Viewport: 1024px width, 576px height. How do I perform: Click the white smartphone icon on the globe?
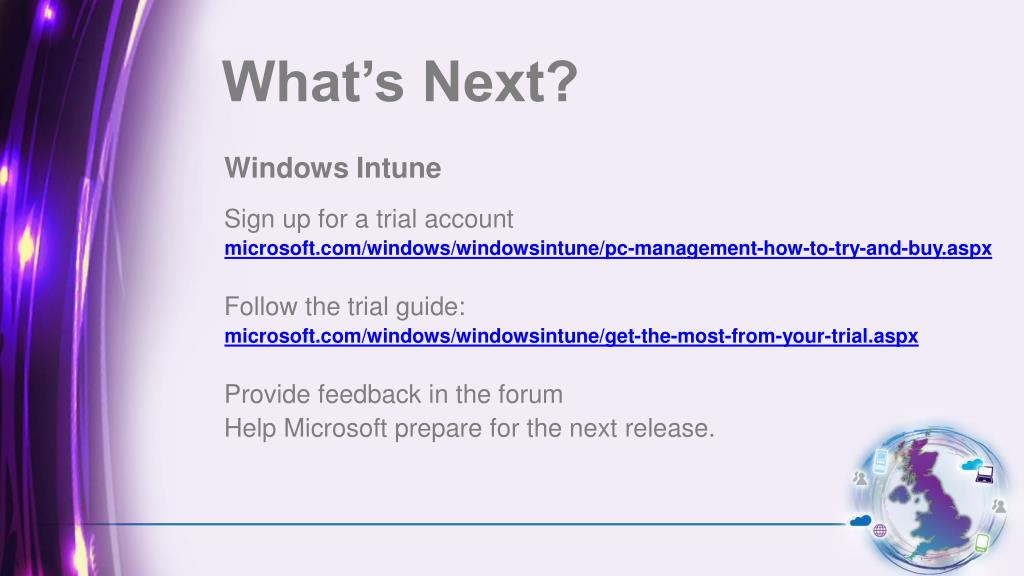[x=880, y=460]
